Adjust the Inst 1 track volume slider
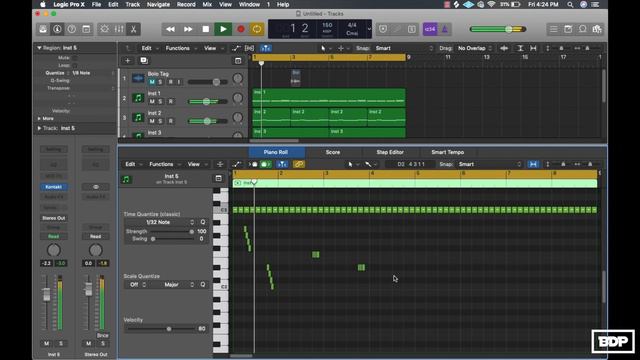 207,102
